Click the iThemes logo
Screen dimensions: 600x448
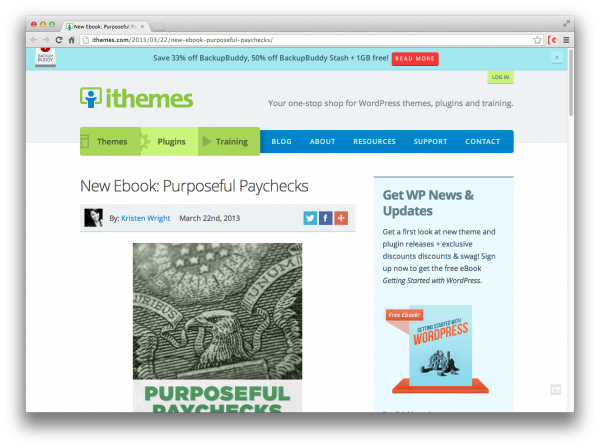tap(137, 98)
